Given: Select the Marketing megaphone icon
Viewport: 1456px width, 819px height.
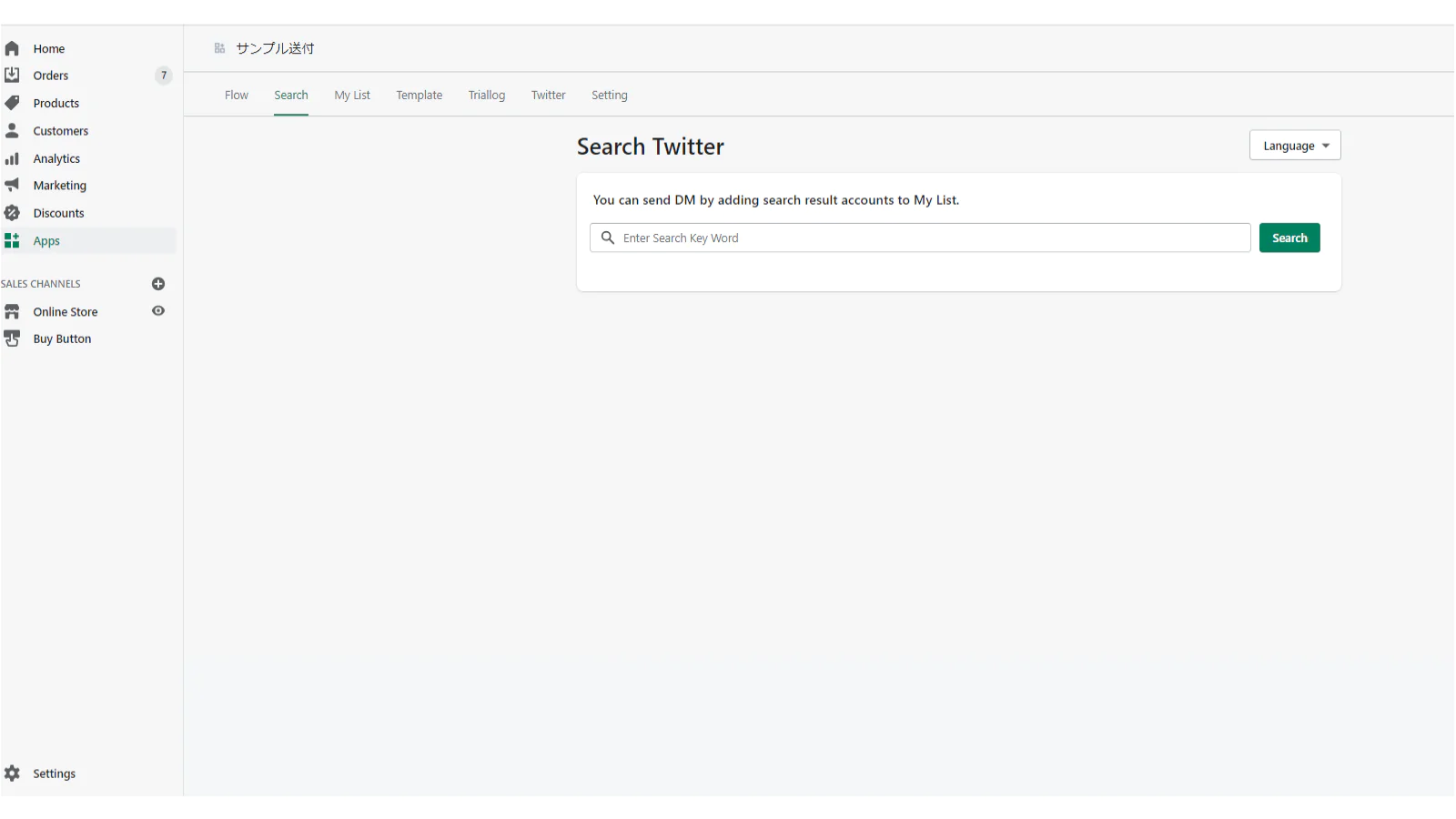Looking at the screenshot, I should pyautogui.click(x=12, y=185).
